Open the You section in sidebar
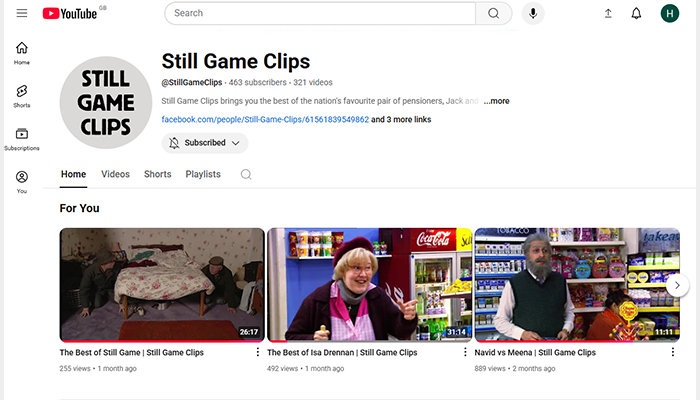 pos(21,182)
